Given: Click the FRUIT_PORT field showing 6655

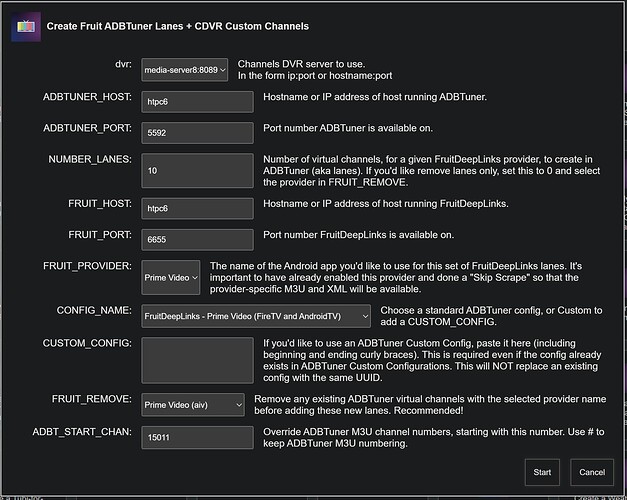Looking at the screenshot, I should click(197, 240).
